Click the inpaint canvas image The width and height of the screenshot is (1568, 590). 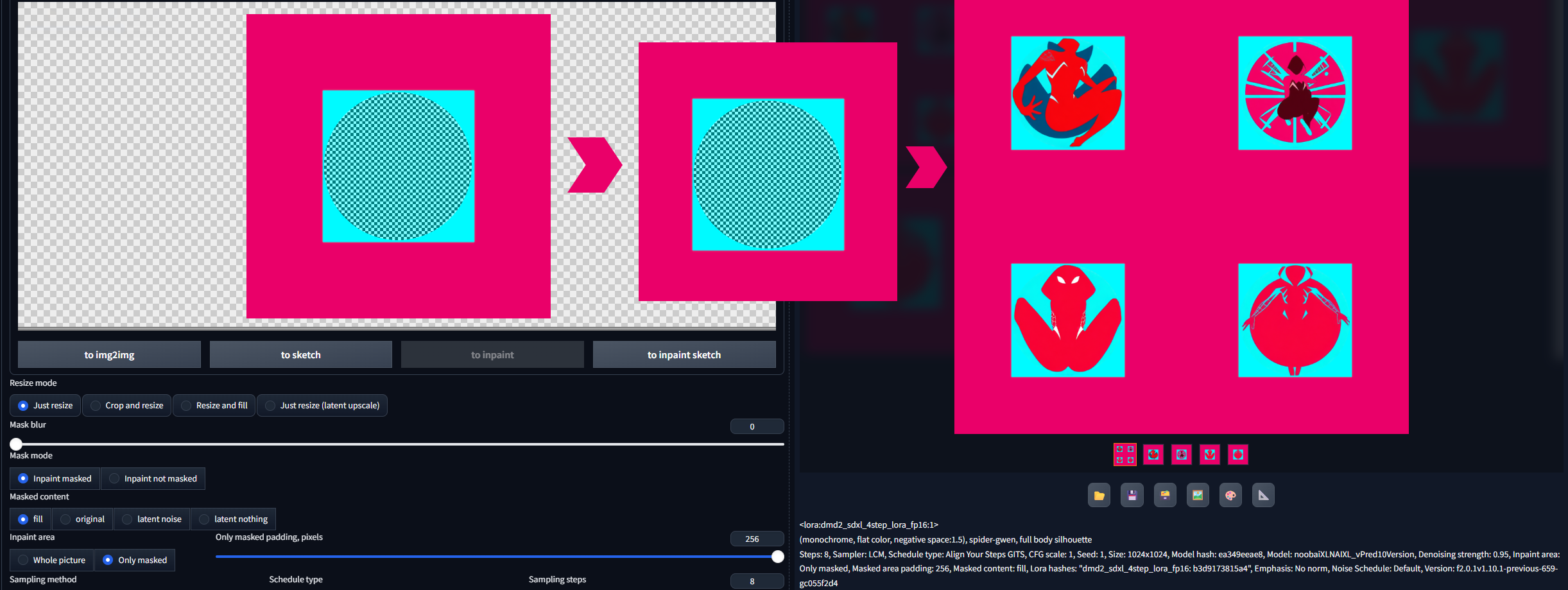[x=398, y=166]
